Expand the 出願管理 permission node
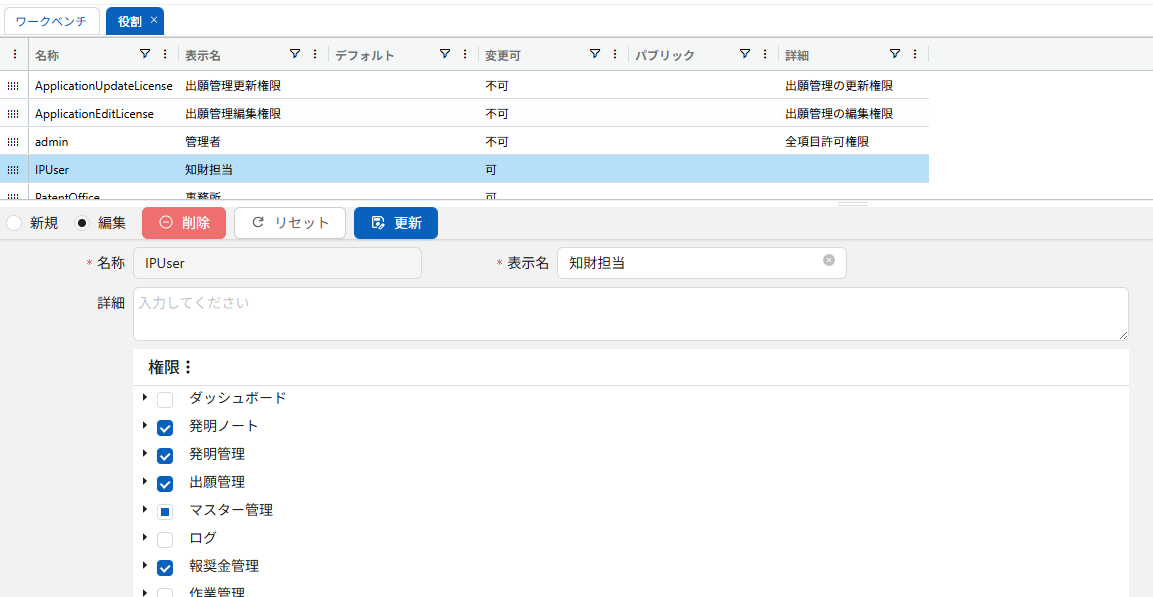Screen dimensions: 1153x597 coord(145,483)
